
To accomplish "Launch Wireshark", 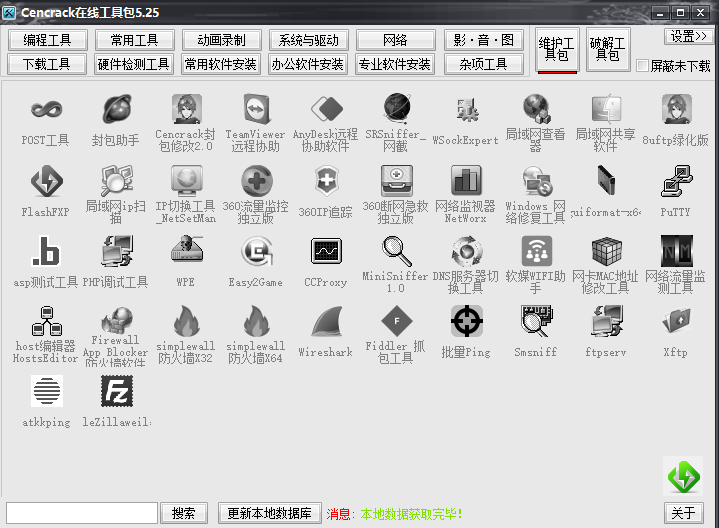I will 326,321.
